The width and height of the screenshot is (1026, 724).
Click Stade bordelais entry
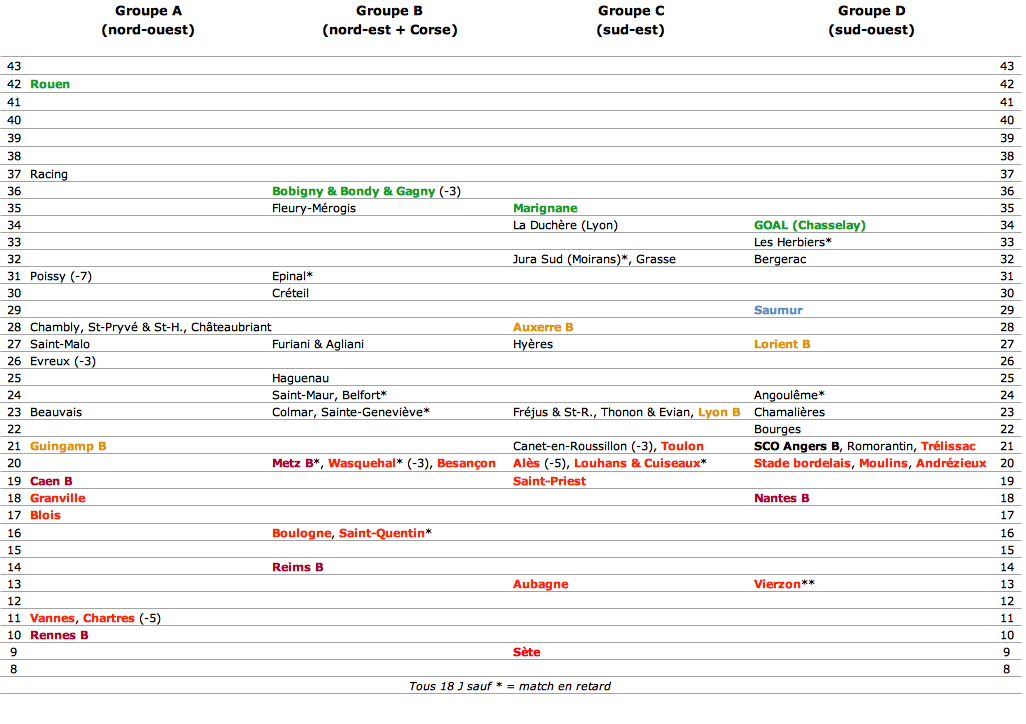[802, 463]
